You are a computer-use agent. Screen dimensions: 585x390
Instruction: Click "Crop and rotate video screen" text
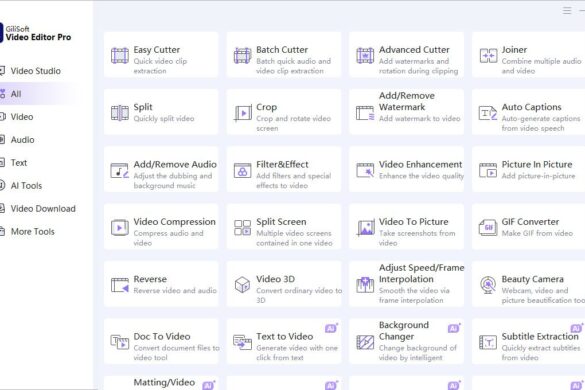(294, 123)
